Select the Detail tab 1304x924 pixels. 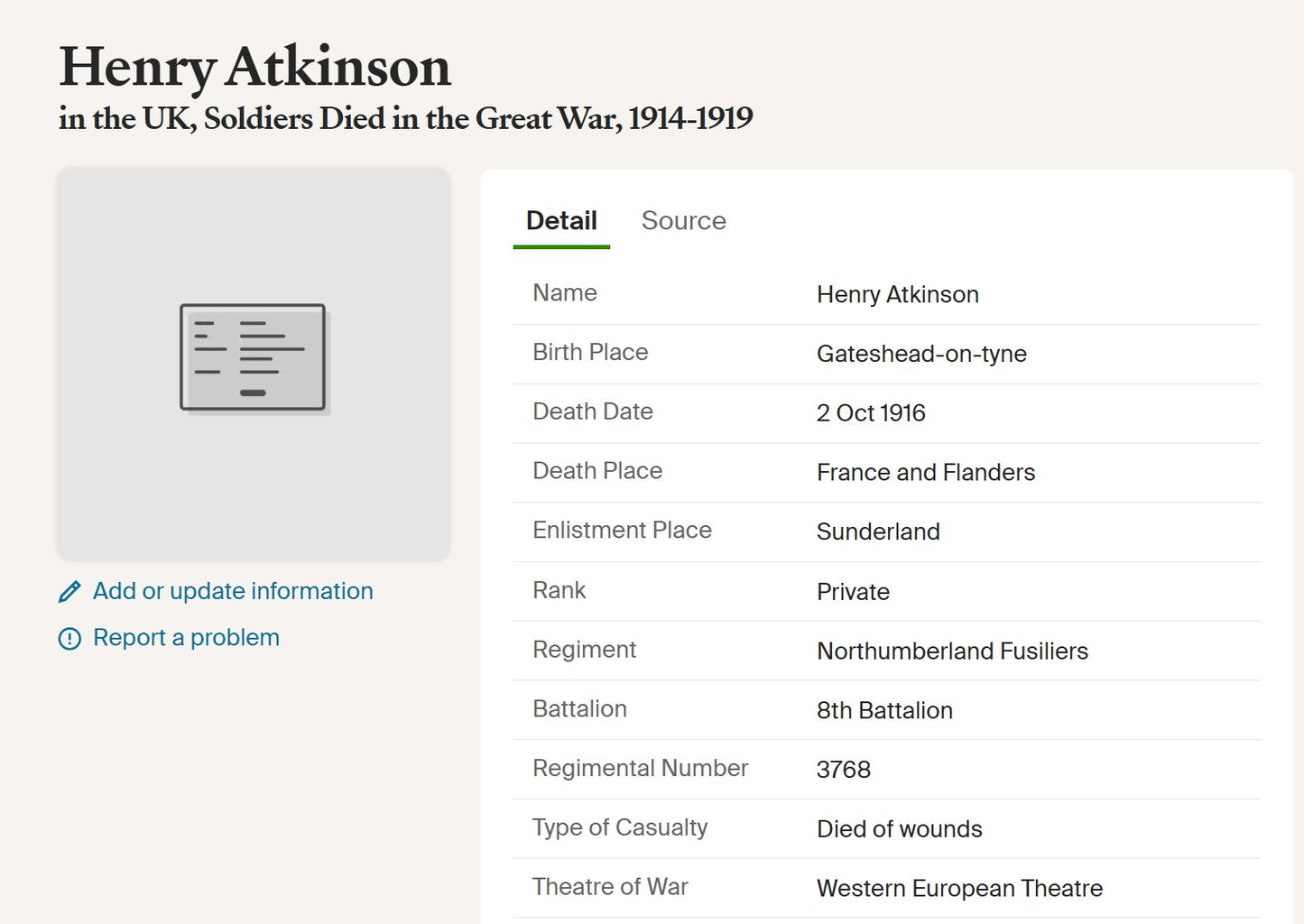click(561, 221)
